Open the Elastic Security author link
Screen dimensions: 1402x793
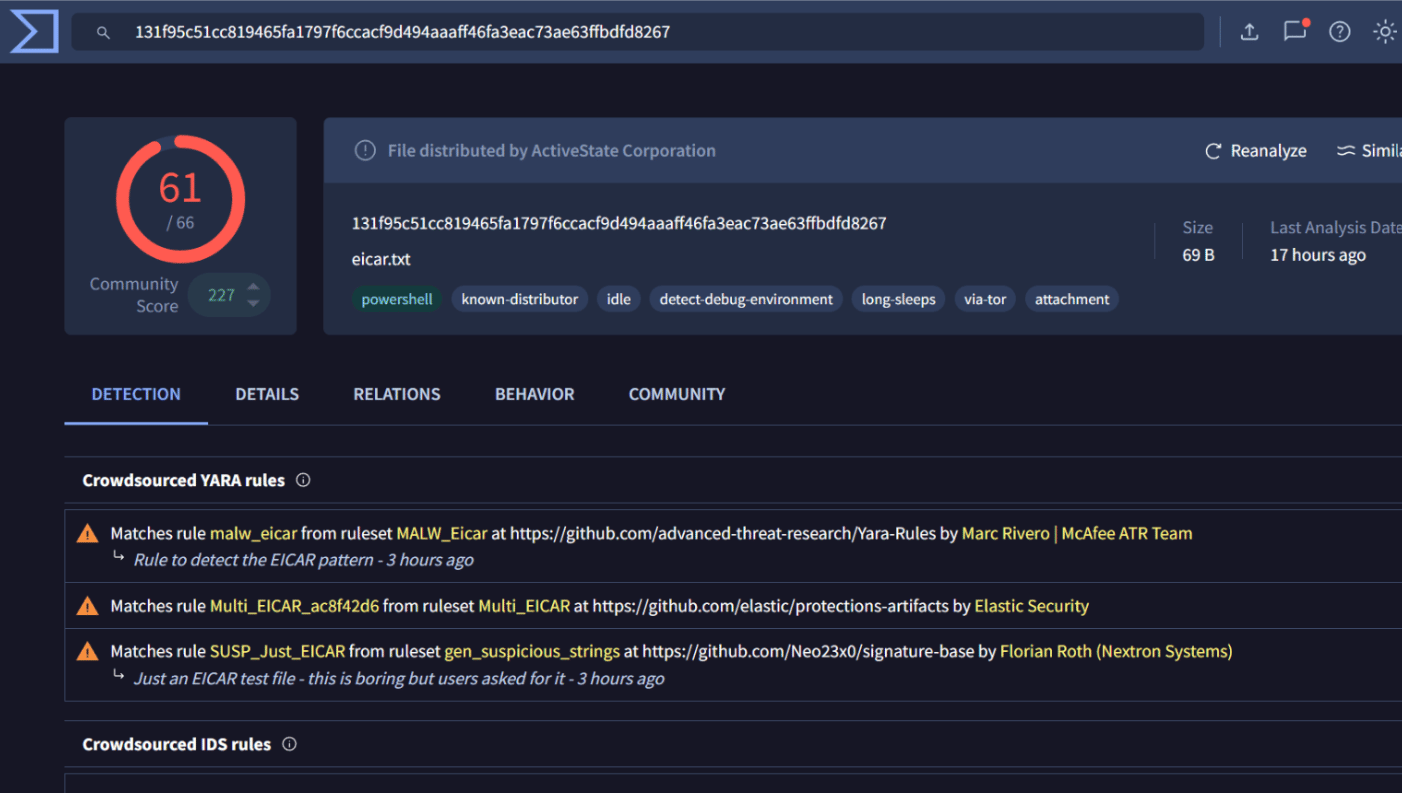[1032, 606]
